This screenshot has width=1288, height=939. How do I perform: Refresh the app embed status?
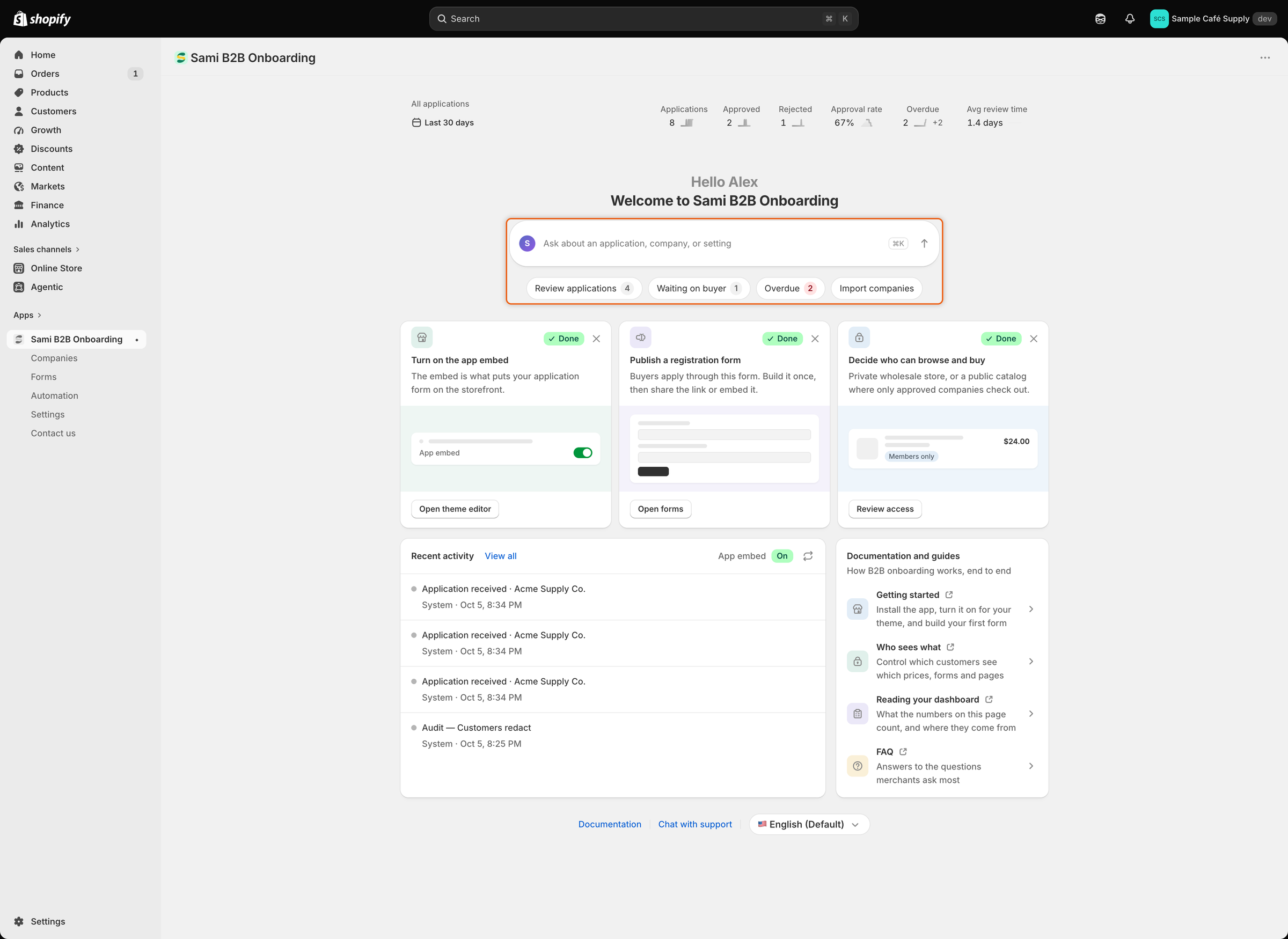pos(808,556)
